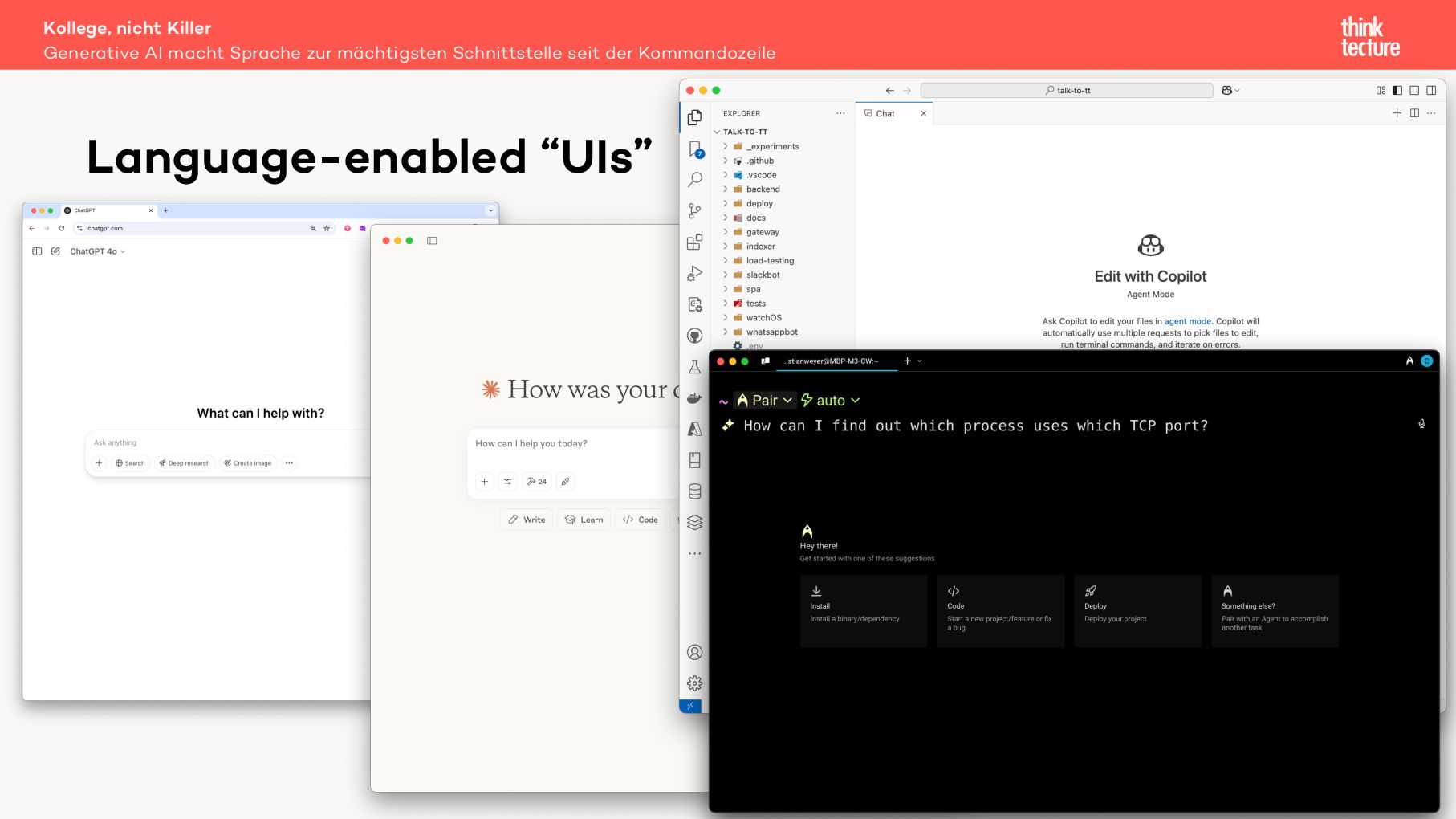The width and height of the screenshot is (1456, 819).
Task: Close the Chat tab in VS Code
Action: (923, 113)
